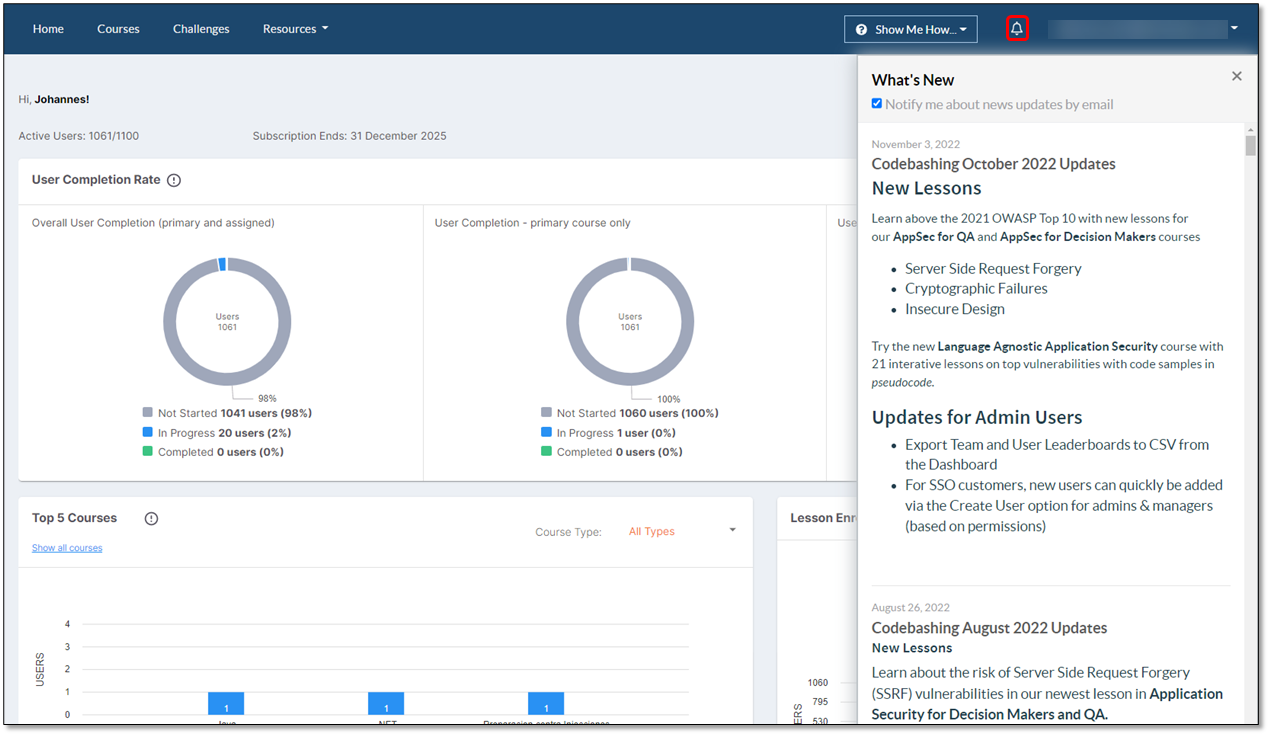Image resolution: width=1269 pixels, height=735 pixels.
Task: Open Codebashing August 2022 Updates heading
Action: [990, 628]
